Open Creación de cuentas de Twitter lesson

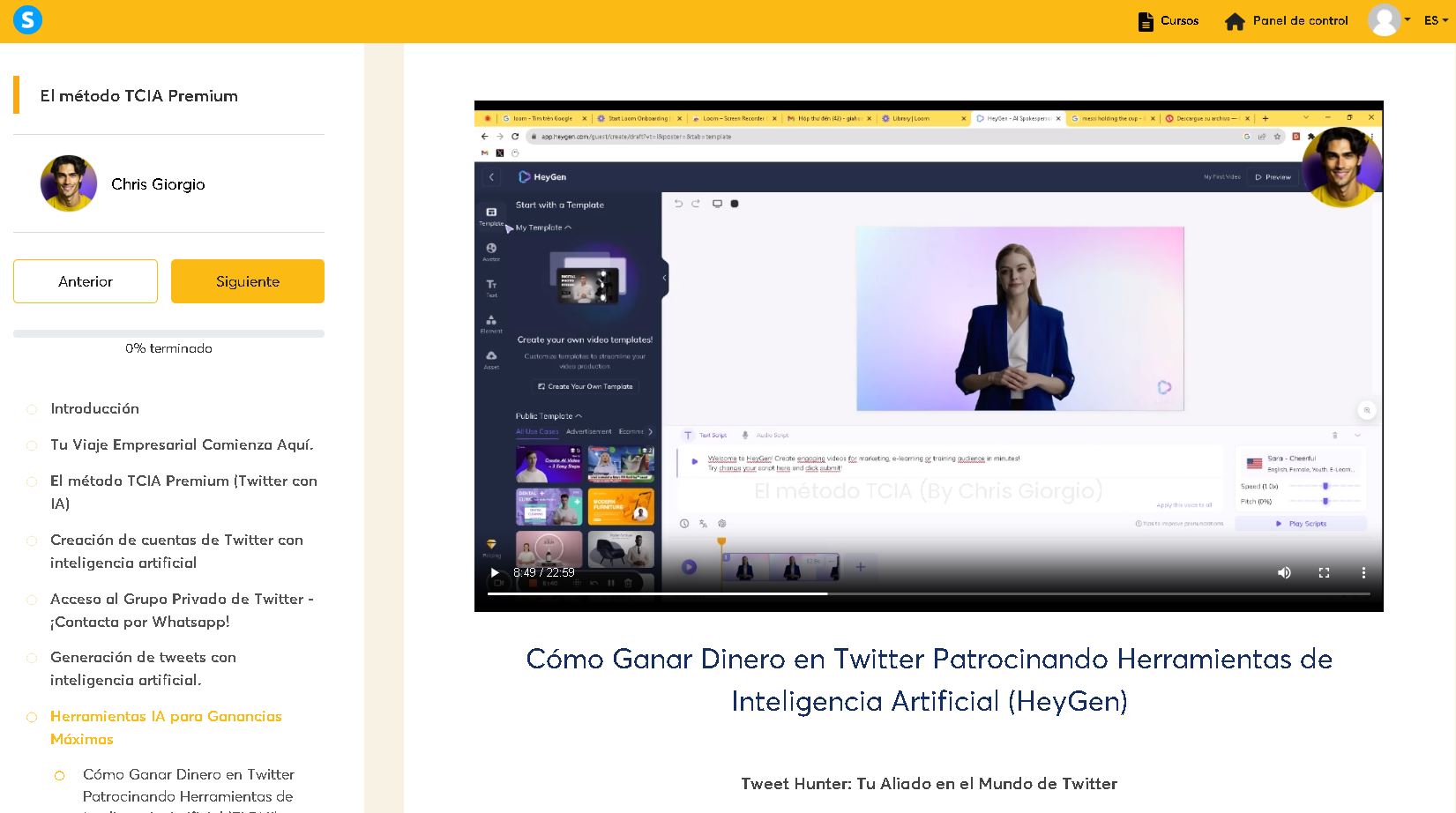[176, 551]
